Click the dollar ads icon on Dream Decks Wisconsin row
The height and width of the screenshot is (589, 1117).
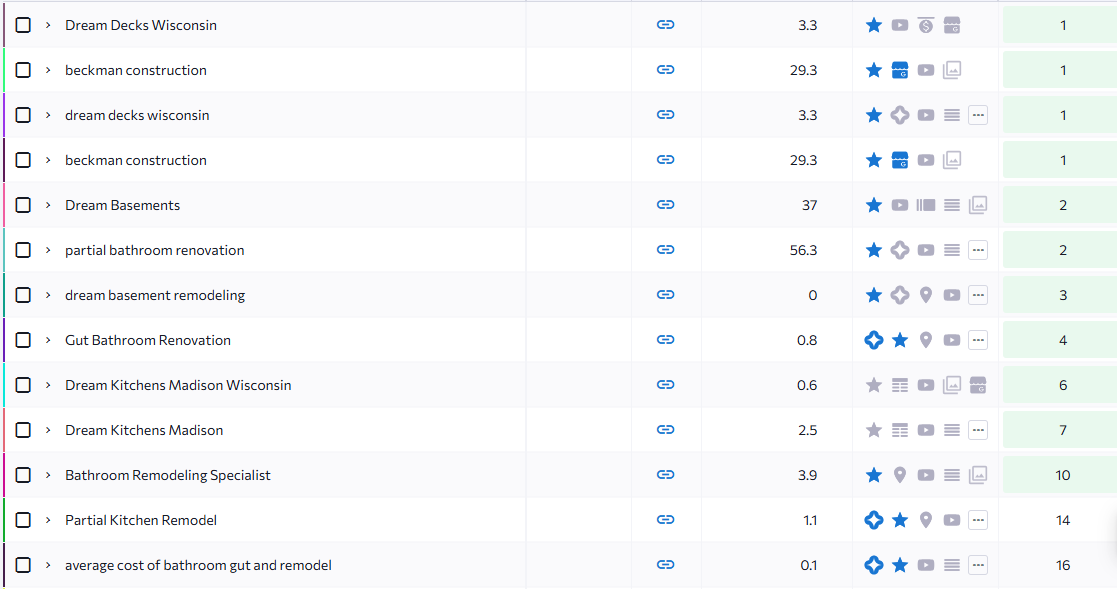click(x=926, y=25)
